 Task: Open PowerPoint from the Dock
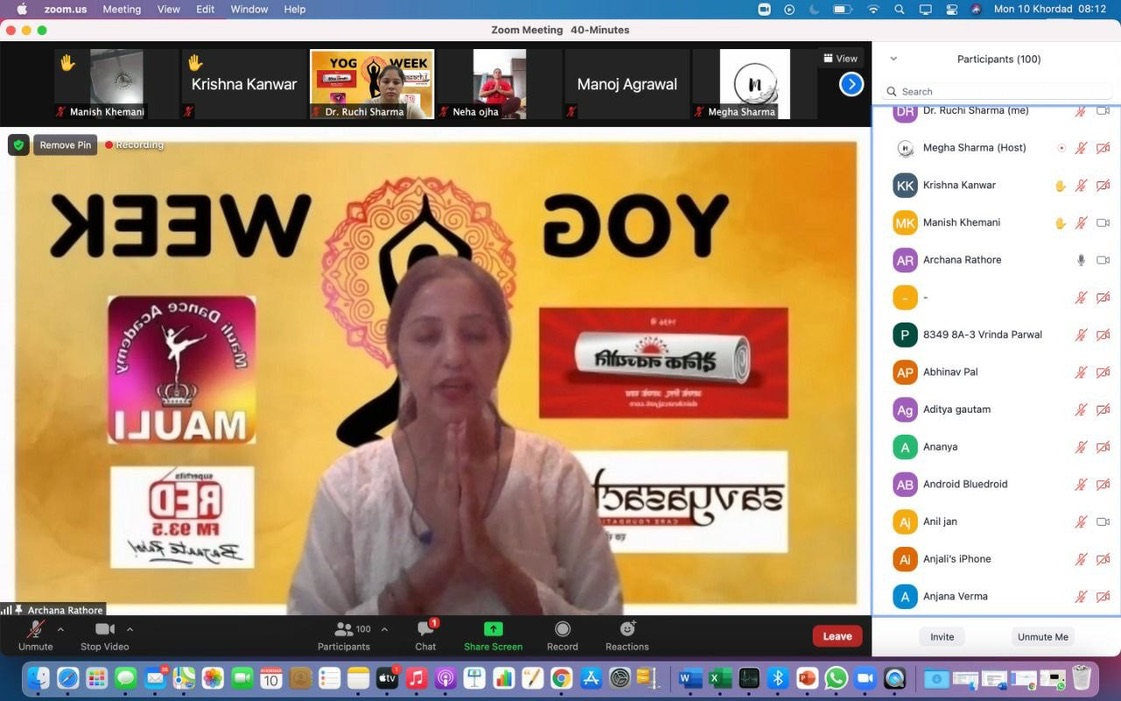(x=807, y=677)
